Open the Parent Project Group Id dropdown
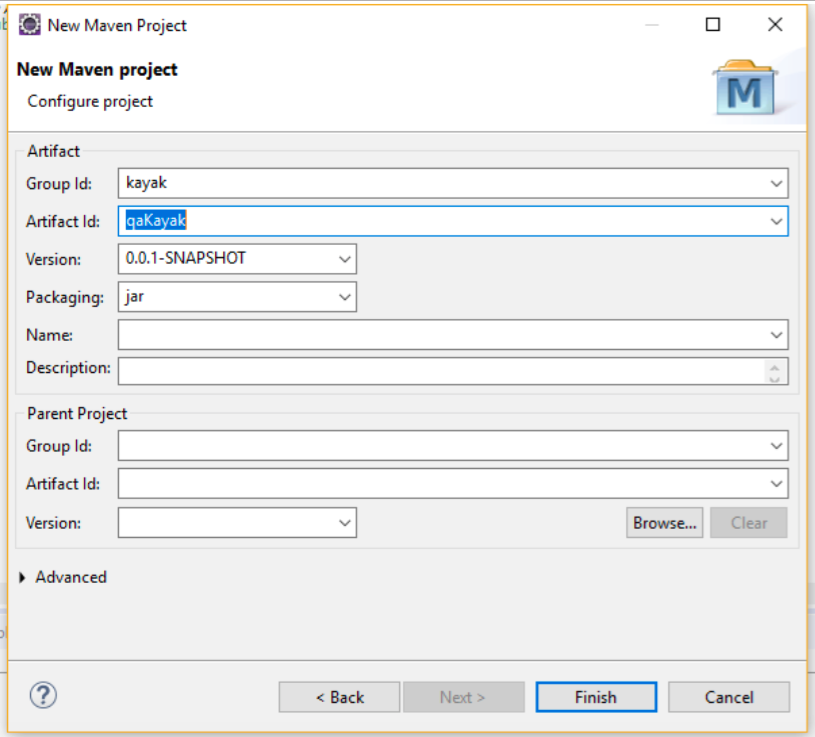The height and width of the screenshot is (737, 815). pos(776,446)
